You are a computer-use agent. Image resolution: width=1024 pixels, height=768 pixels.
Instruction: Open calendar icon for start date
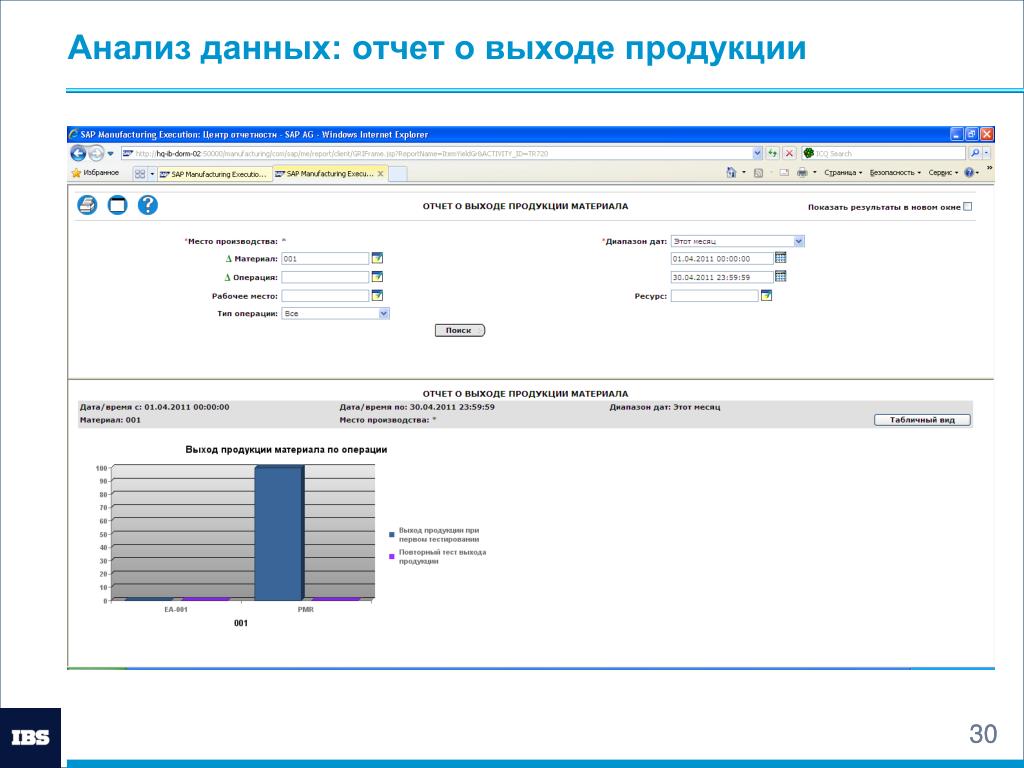[x=780, y=258]
